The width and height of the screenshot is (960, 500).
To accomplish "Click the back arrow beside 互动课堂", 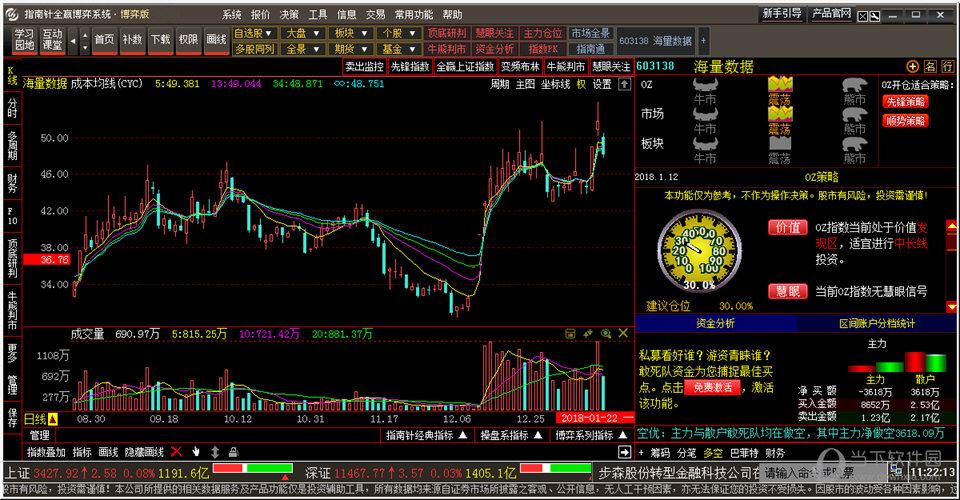I will tap(73, 40).
